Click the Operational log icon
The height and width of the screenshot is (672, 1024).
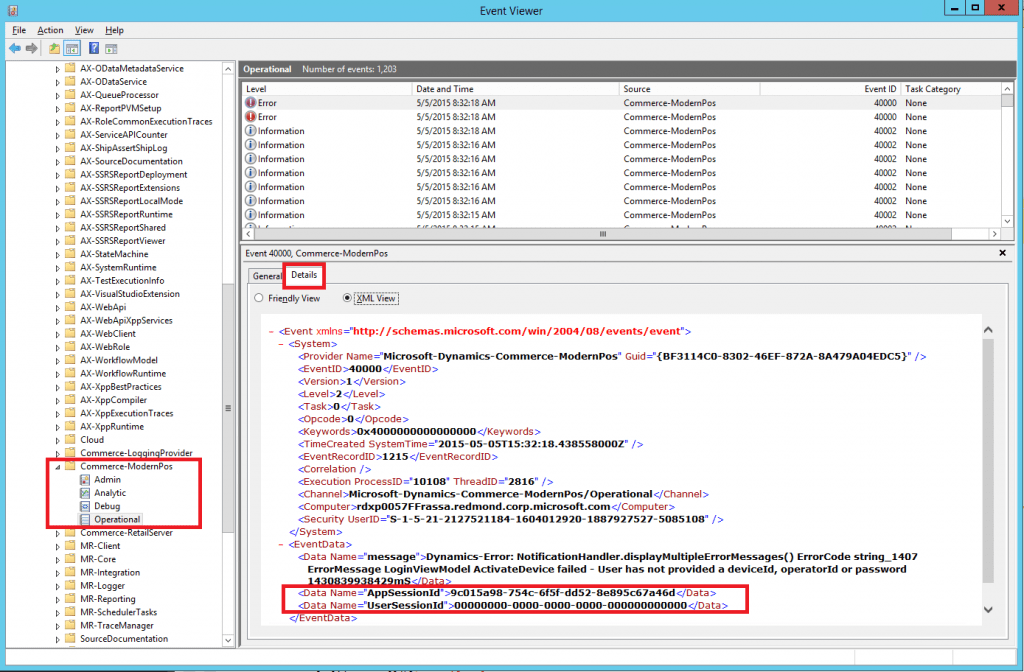point(85,520)
